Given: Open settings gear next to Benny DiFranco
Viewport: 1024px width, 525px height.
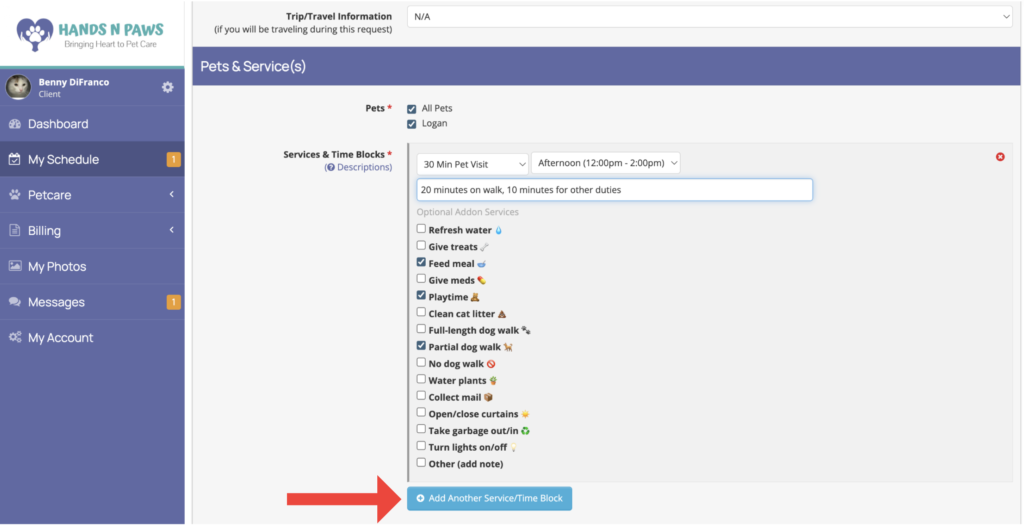Looking at the screenshot, I should click(168, 87).
